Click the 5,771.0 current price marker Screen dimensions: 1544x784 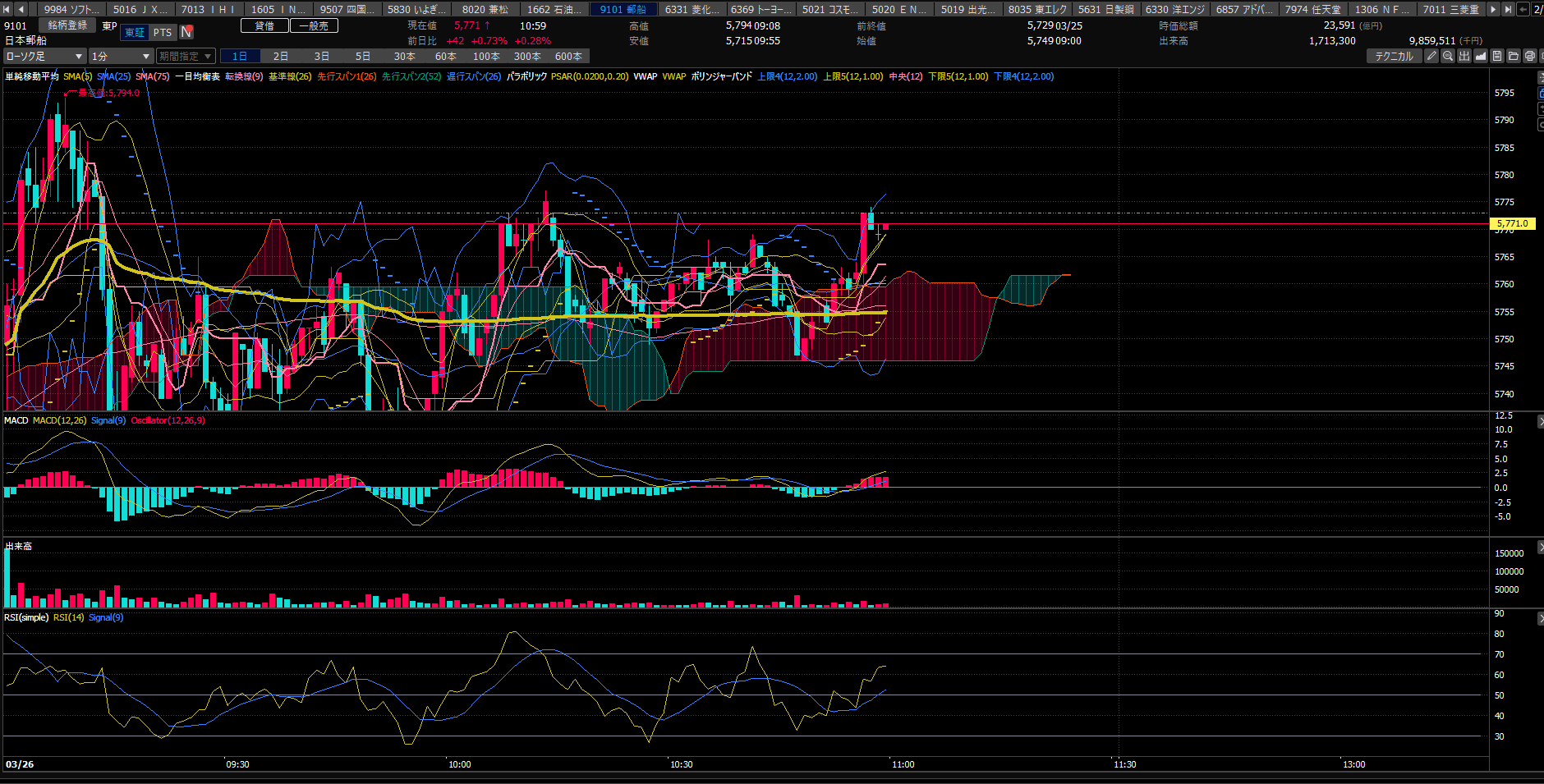[1512, 223]
